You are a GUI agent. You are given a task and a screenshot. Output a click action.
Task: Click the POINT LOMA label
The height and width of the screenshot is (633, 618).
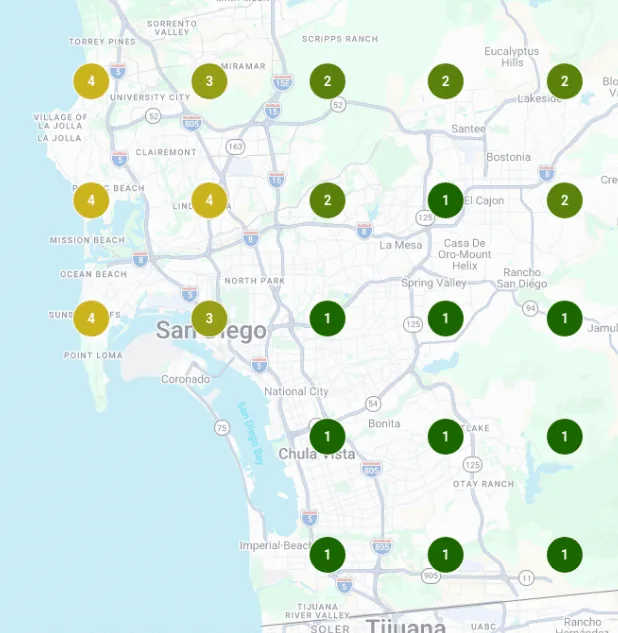pyautogui.click(x=93, y=355)
